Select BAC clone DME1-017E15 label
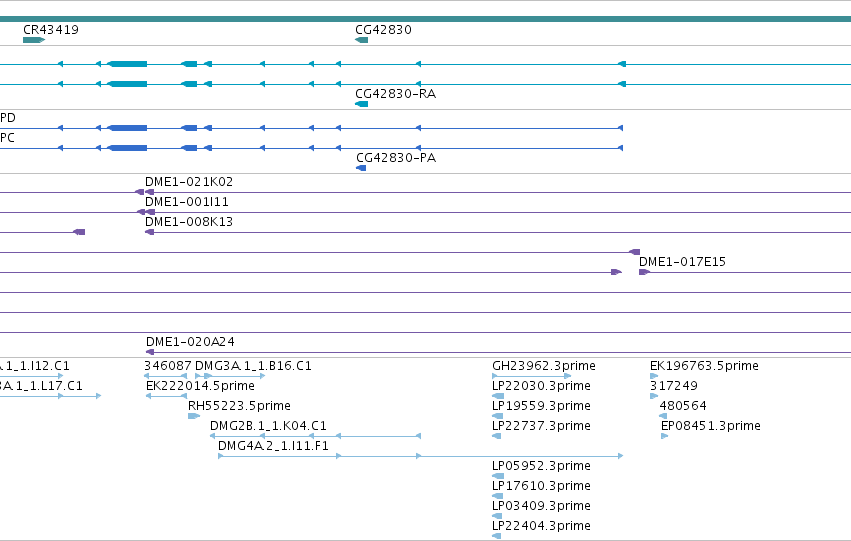This screenshot has width=851, height=541. [x=682, y=262]
